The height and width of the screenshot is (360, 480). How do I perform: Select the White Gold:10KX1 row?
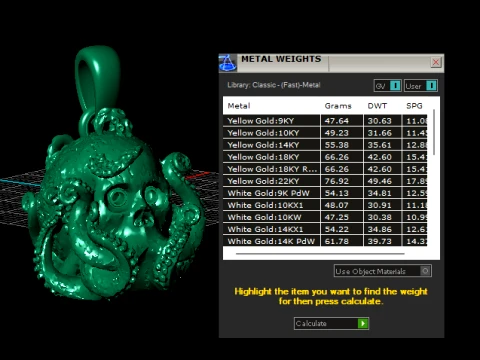325,205
